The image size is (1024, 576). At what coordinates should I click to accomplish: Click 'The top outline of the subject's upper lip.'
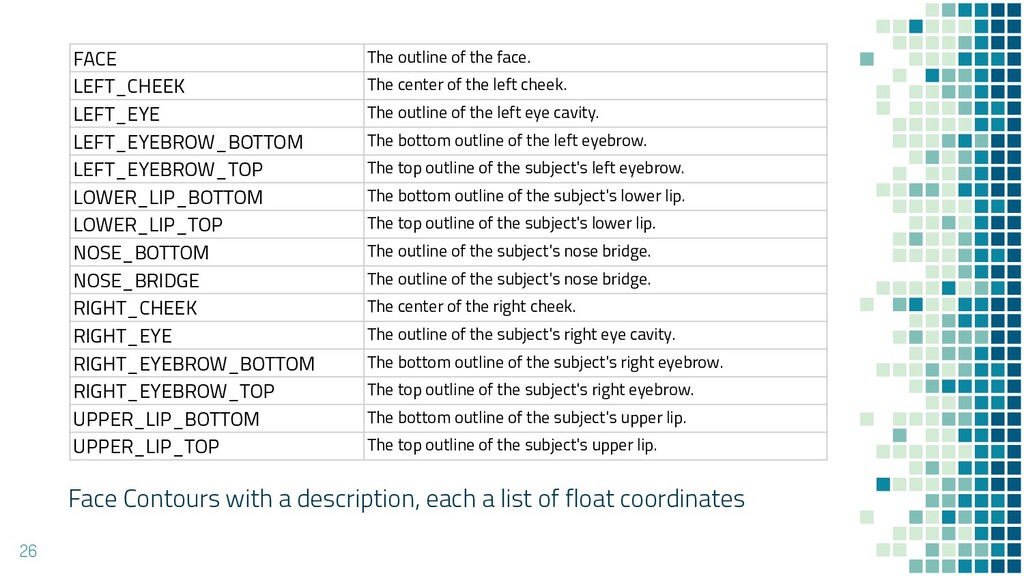512,445
